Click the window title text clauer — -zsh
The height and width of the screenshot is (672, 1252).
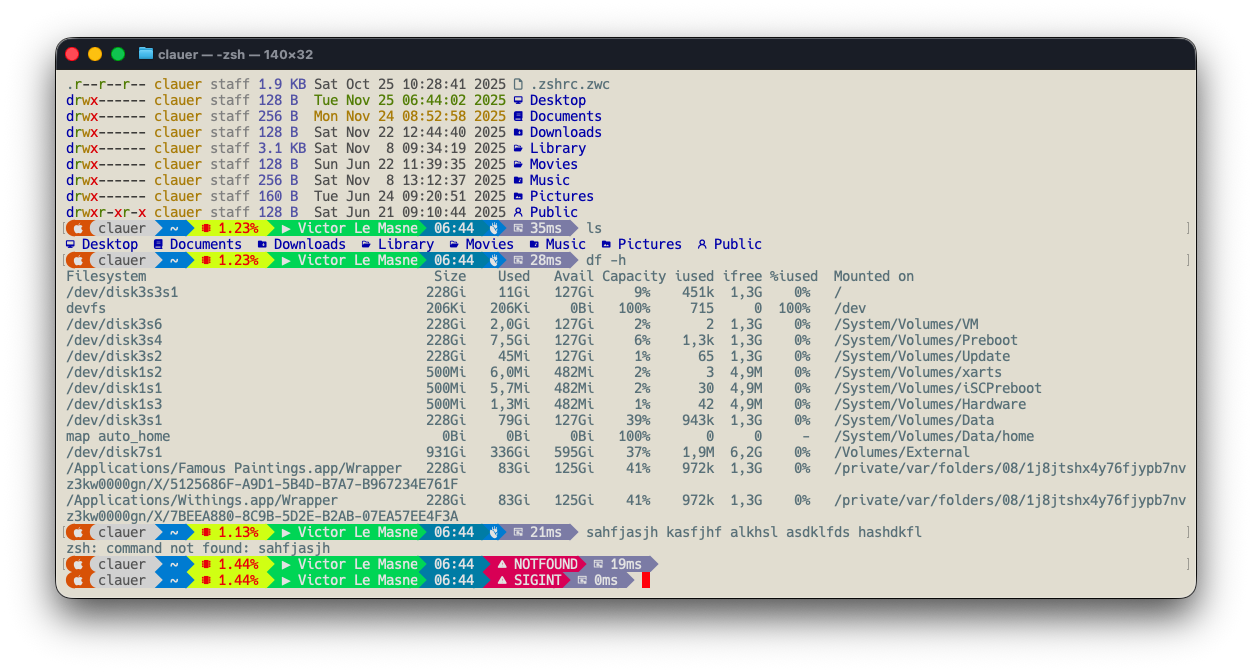click(x=235, y=55)
